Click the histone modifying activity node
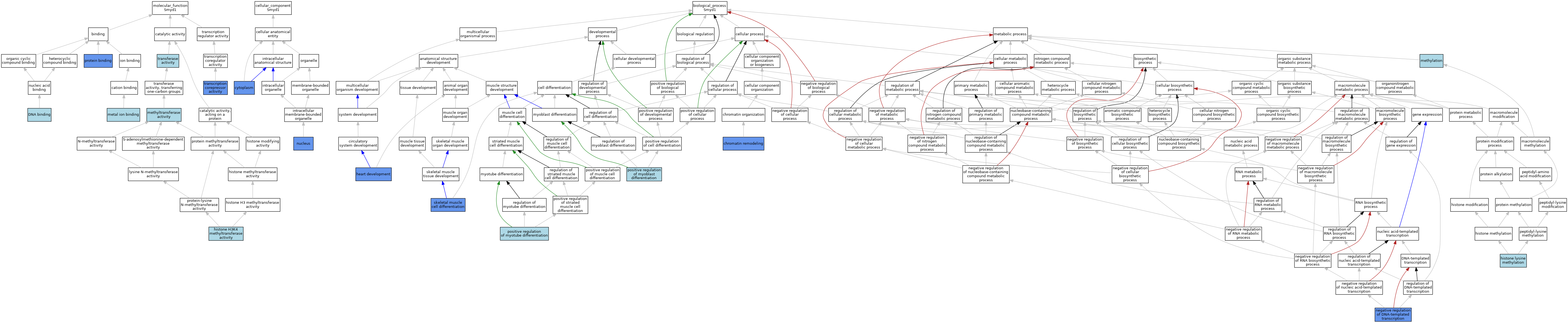Viewport: 1568px width, 323px height. tap(262, 144)
